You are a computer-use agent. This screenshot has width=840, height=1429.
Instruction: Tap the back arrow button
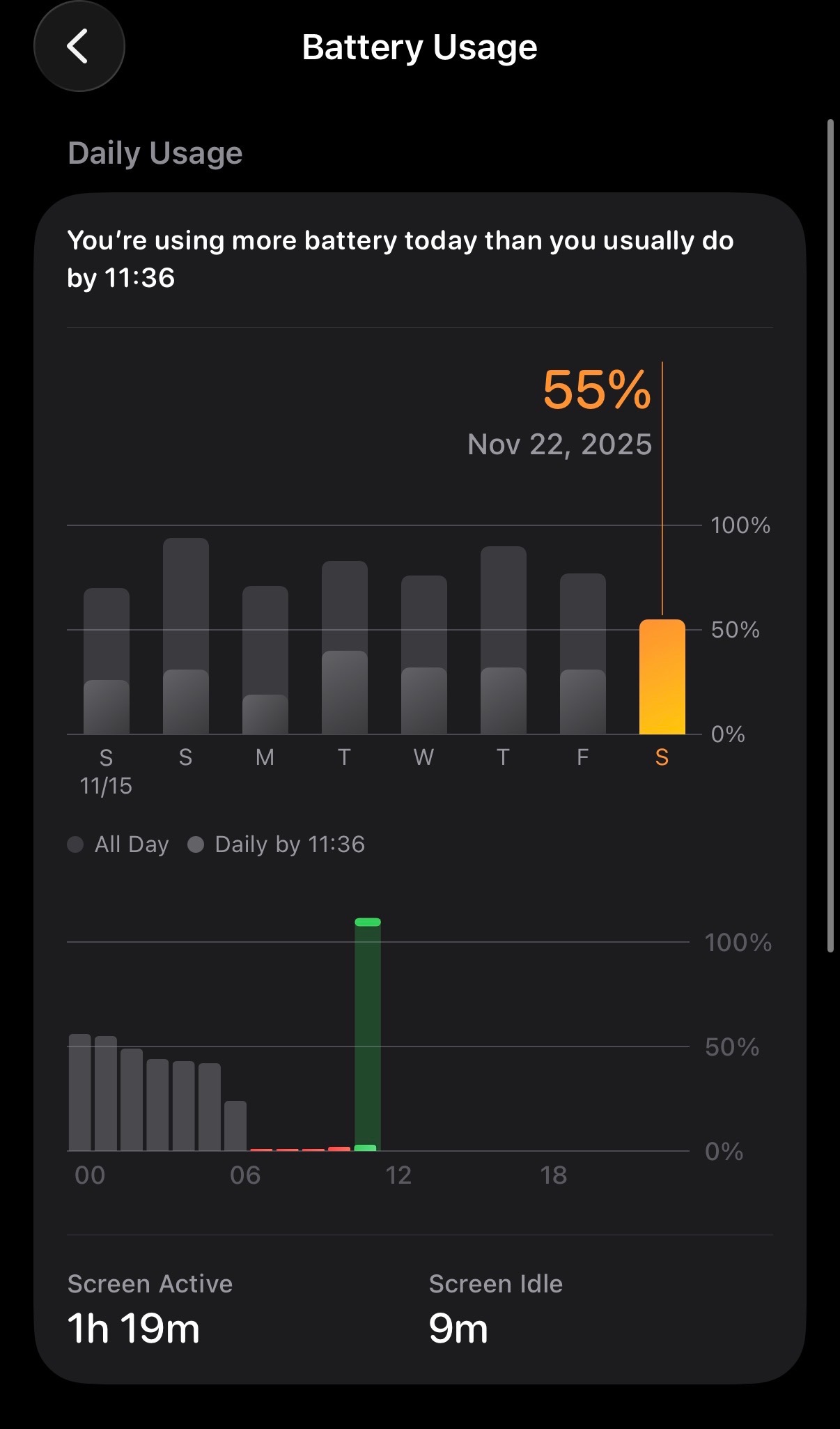[x=79, y=47]
